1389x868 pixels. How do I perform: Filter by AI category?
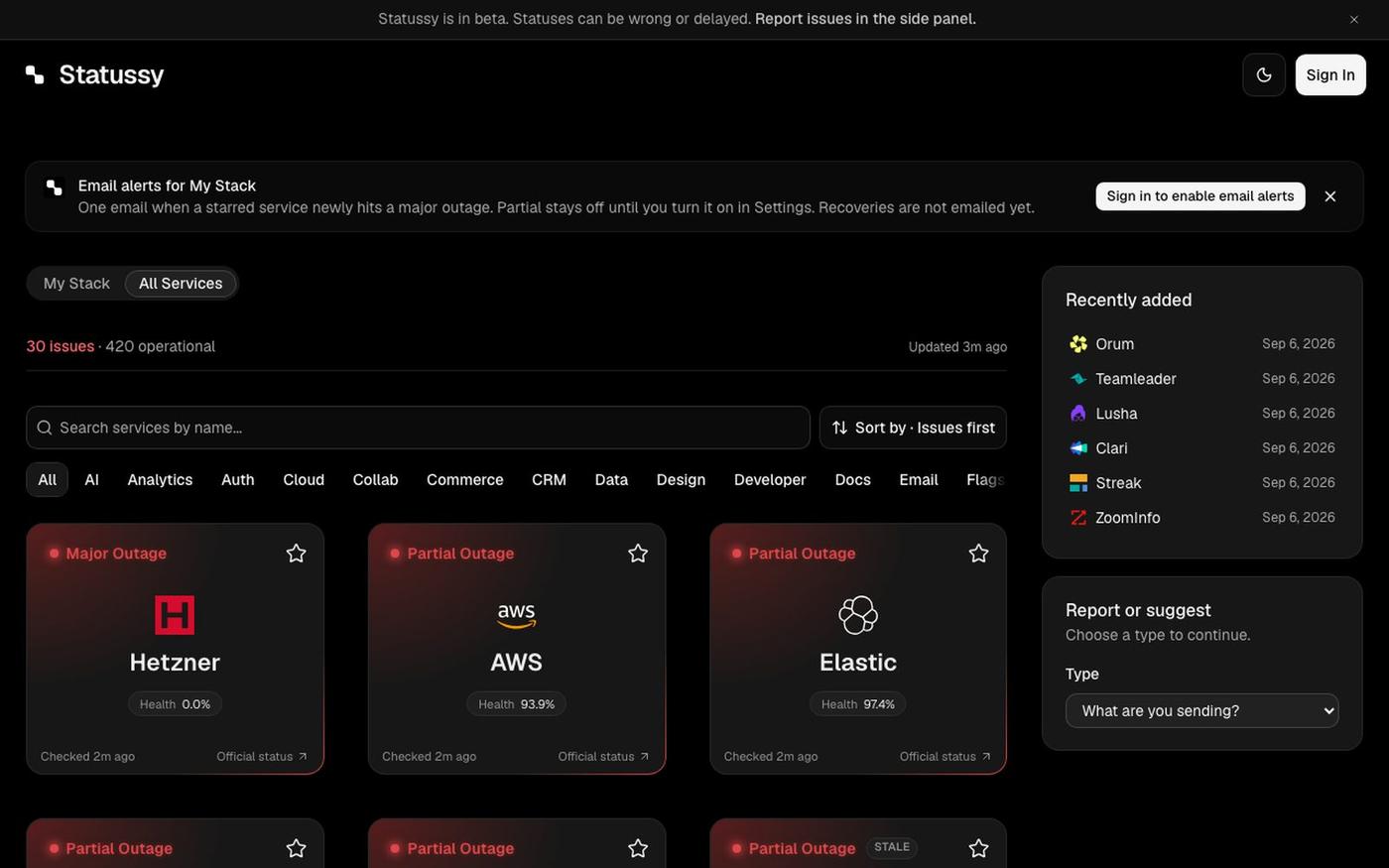point(92,479)
